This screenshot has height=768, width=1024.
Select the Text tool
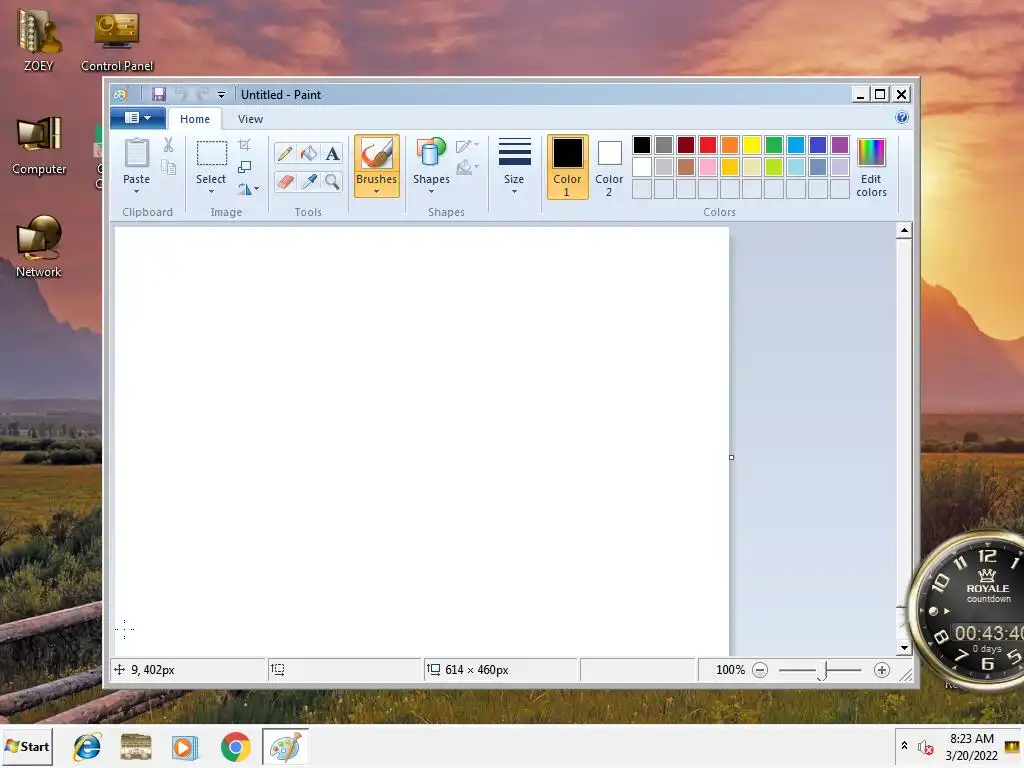[332, 153]
